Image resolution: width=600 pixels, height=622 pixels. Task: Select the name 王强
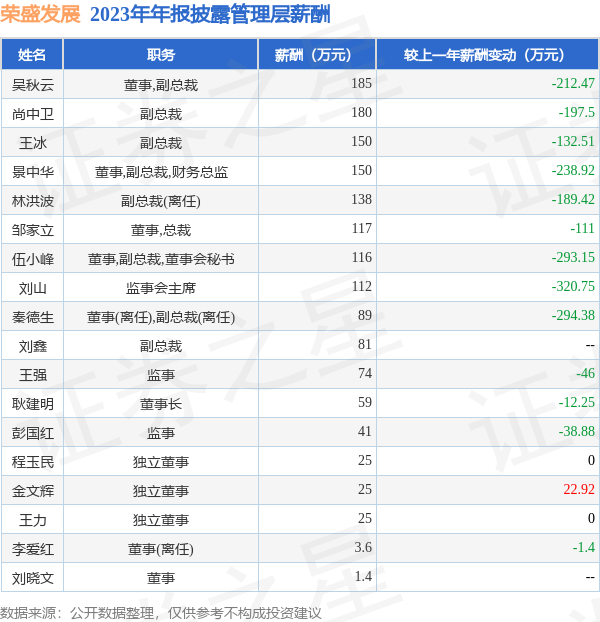pos(33,375)
